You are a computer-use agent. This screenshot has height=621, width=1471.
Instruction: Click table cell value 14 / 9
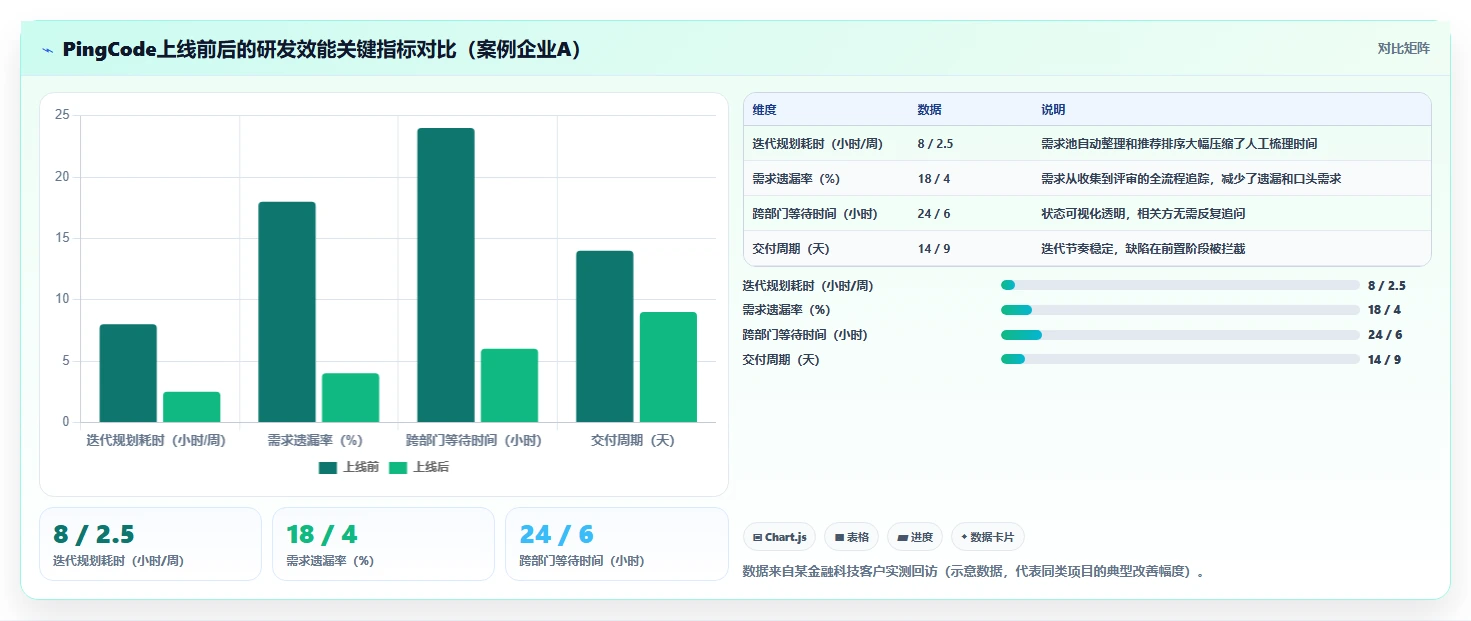(x=934, y=249)
